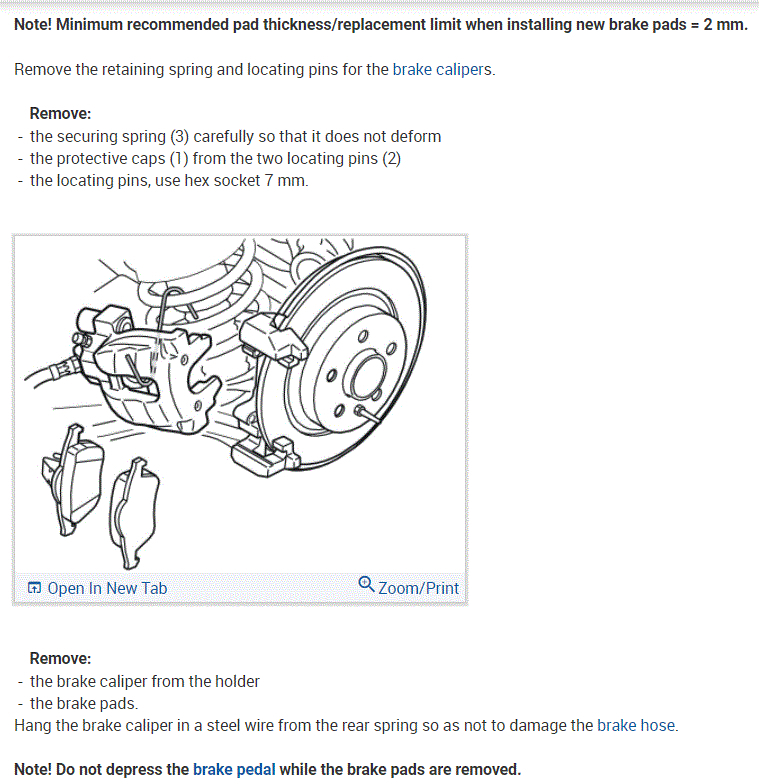Click the second brake pad drawing
Image resolution: width=759 pixels, height=784 pixels.
[x=134, y=512]
